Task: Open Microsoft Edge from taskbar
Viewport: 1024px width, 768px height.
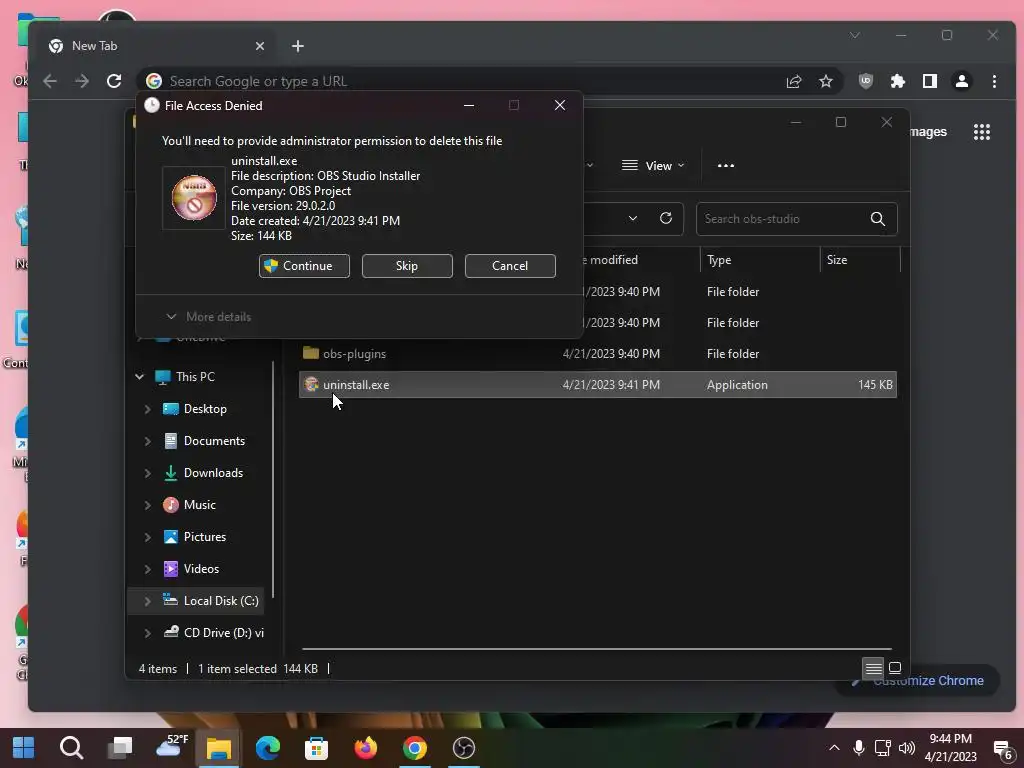Action: tap(268, 748)
